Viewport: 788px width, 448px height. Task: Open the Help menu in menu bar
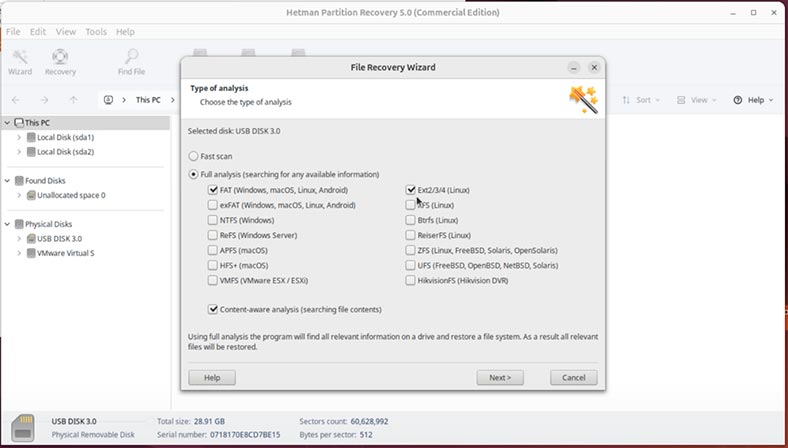point(125,32)
